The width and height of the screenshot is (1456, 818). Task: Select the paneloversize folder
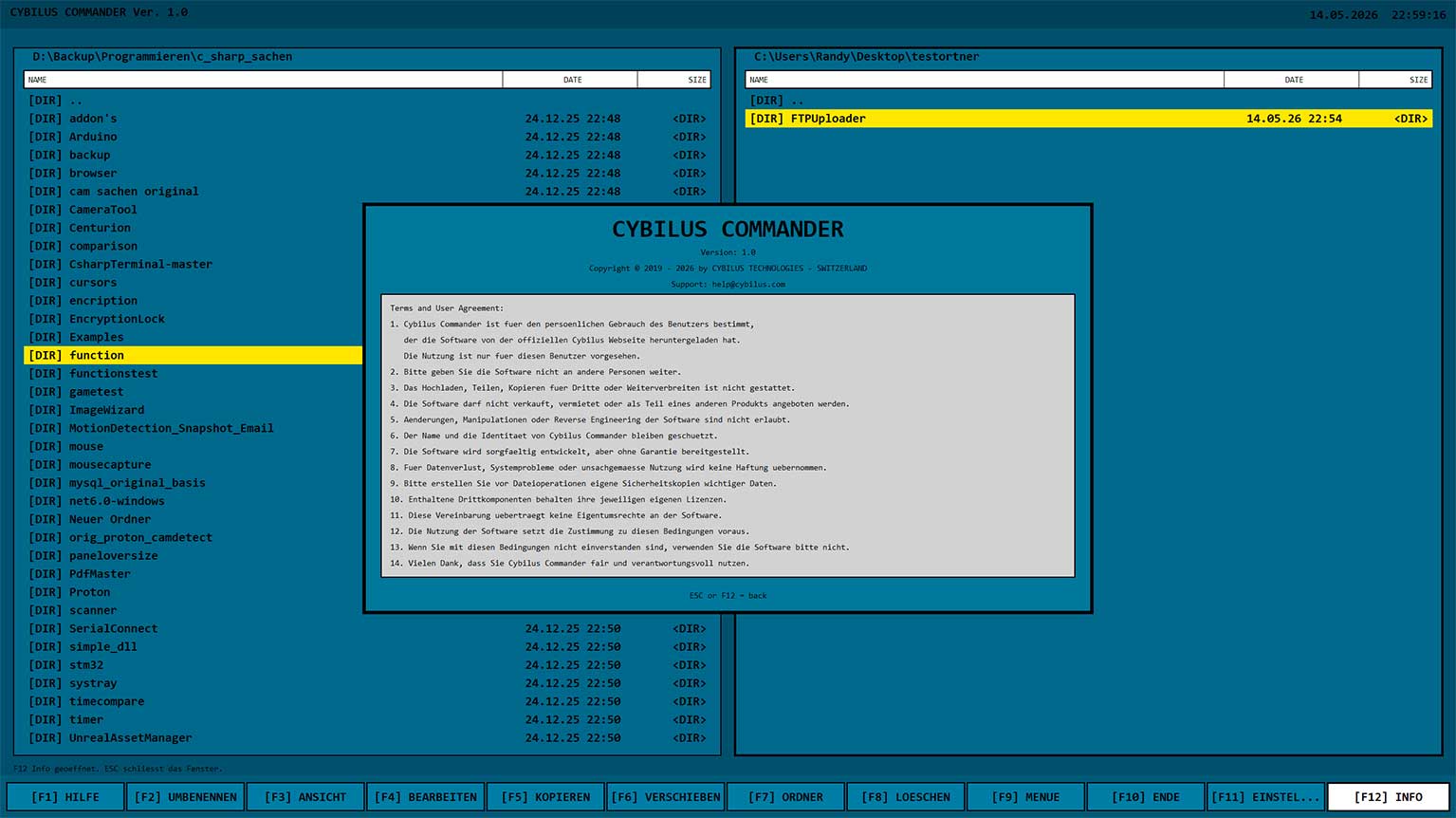coord(194,555)
